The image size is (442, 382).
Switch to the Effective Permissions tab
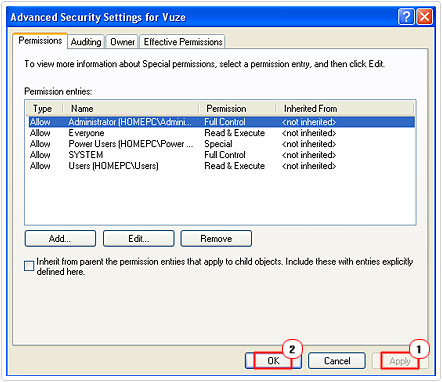click(x=183, y=42)
